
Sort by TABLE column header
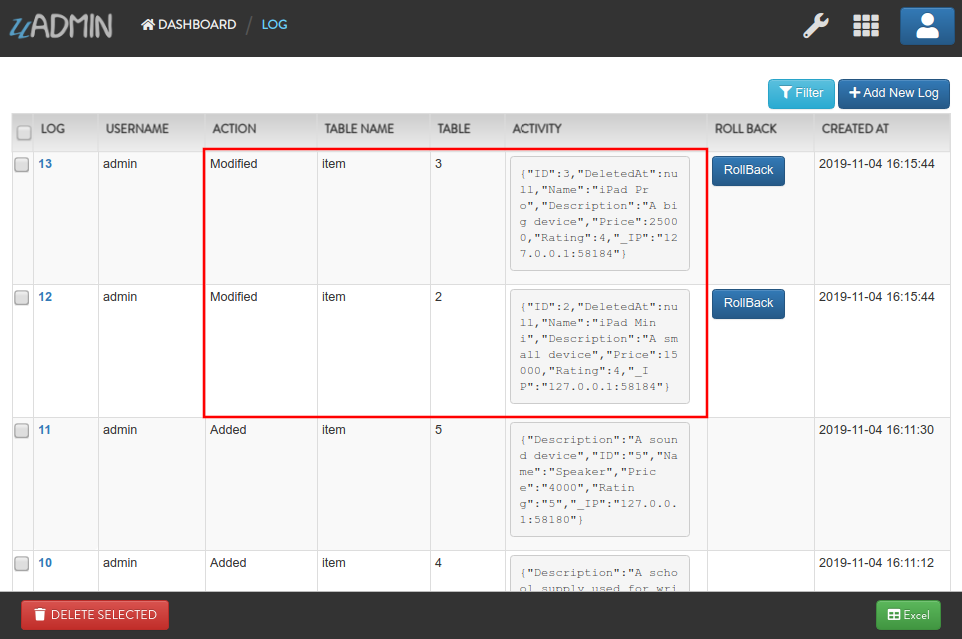pos(453,129)
